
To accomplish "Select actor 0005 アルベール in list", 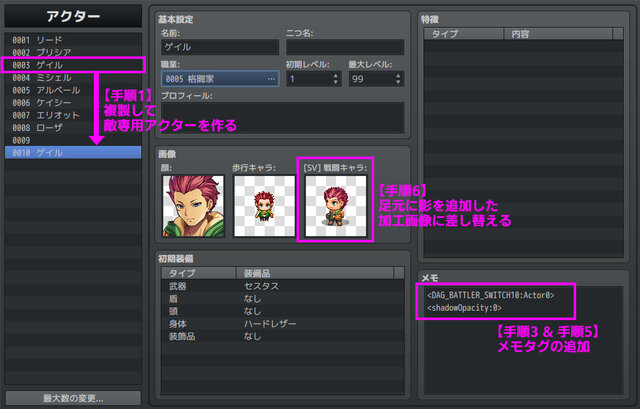I will click(73, 90).
